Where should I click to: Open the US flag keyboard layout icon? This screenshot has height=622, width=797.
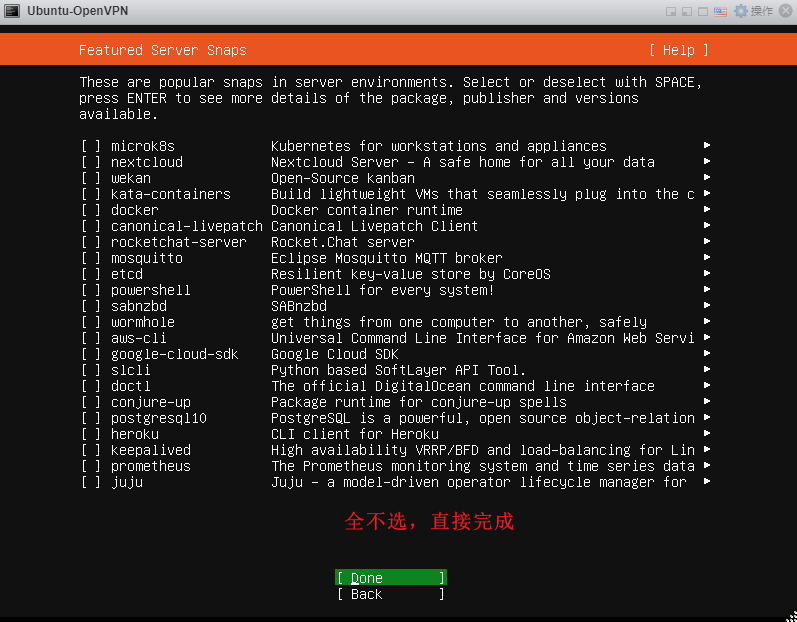pyautogui.click(x=720, y=11)
